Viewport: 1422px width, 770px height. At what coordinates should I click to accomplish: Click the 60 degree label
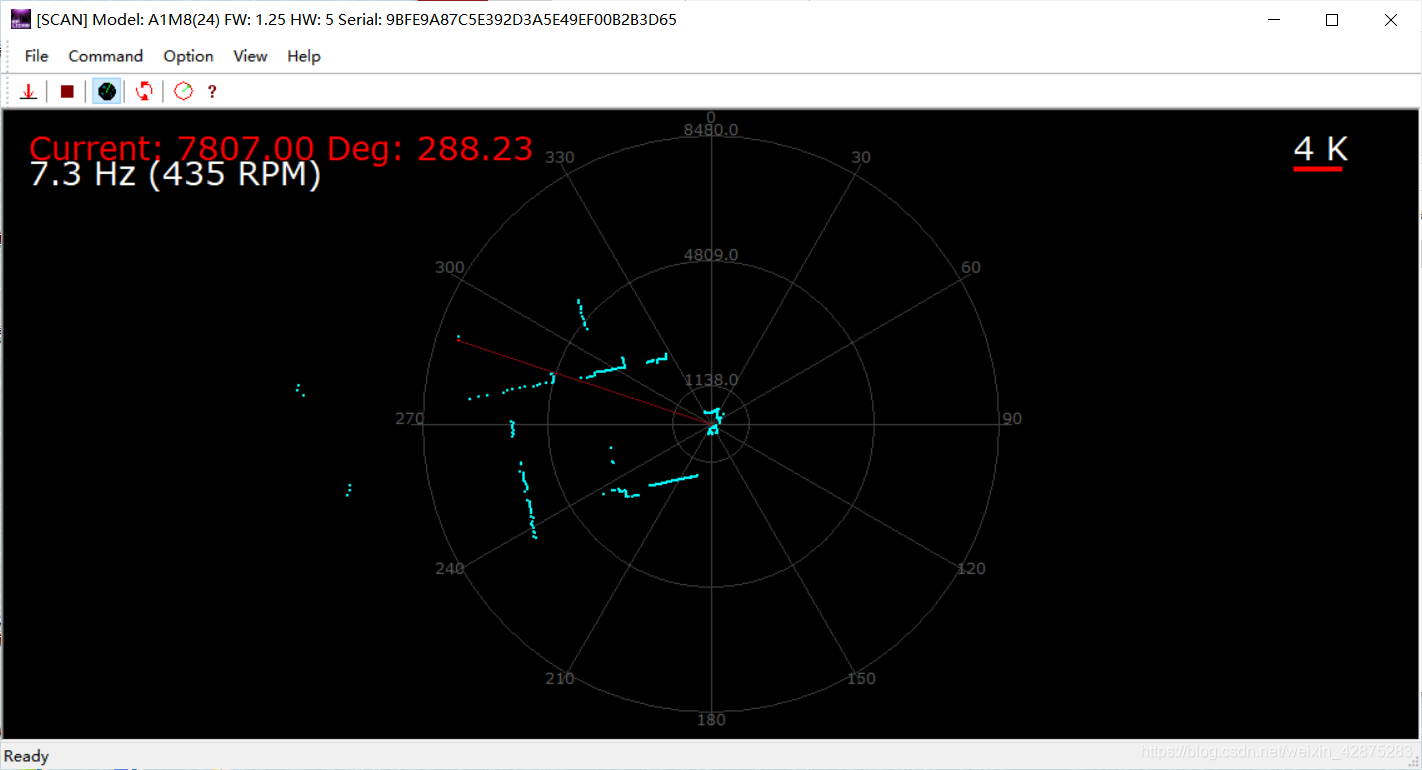971,268
